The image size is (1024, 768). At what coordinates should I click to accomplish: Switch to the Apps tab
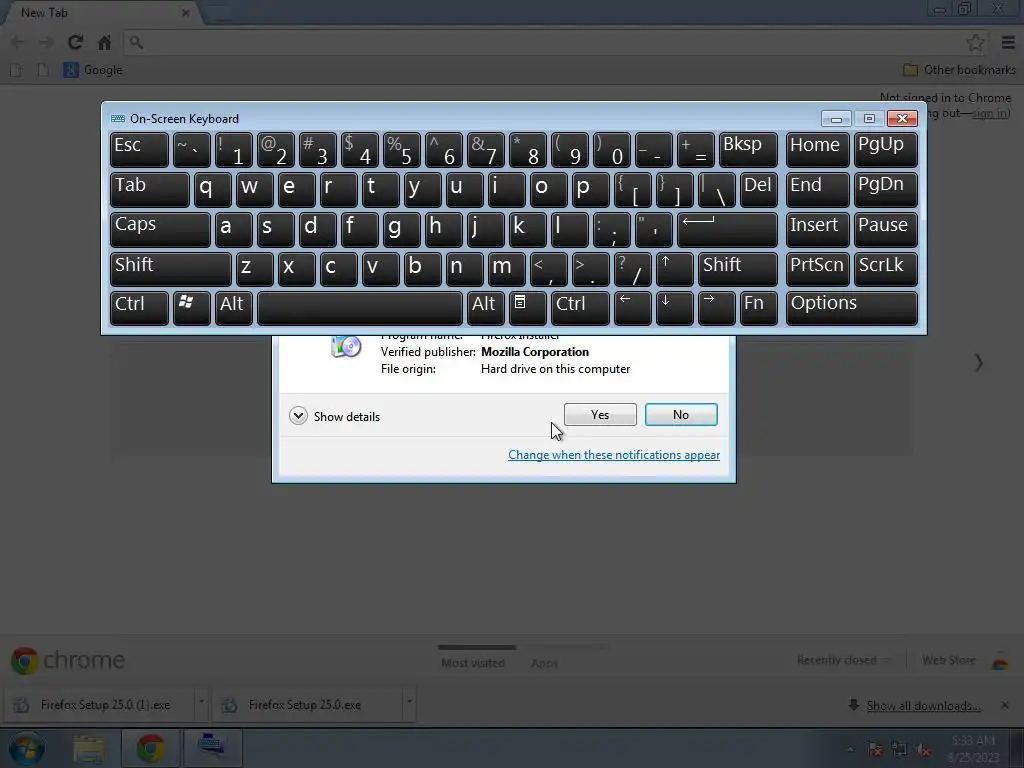coord(544,663)
